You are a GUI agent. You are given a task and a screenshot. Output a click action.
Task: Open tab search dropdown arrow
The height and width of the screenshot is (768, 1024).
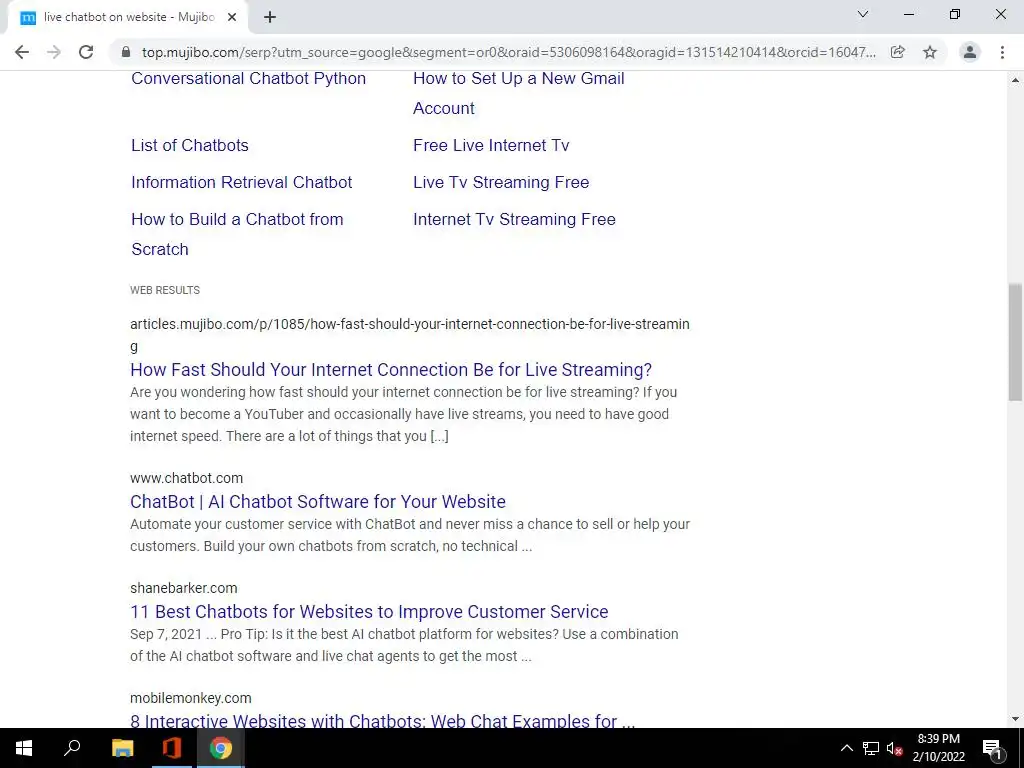point(863,14)
